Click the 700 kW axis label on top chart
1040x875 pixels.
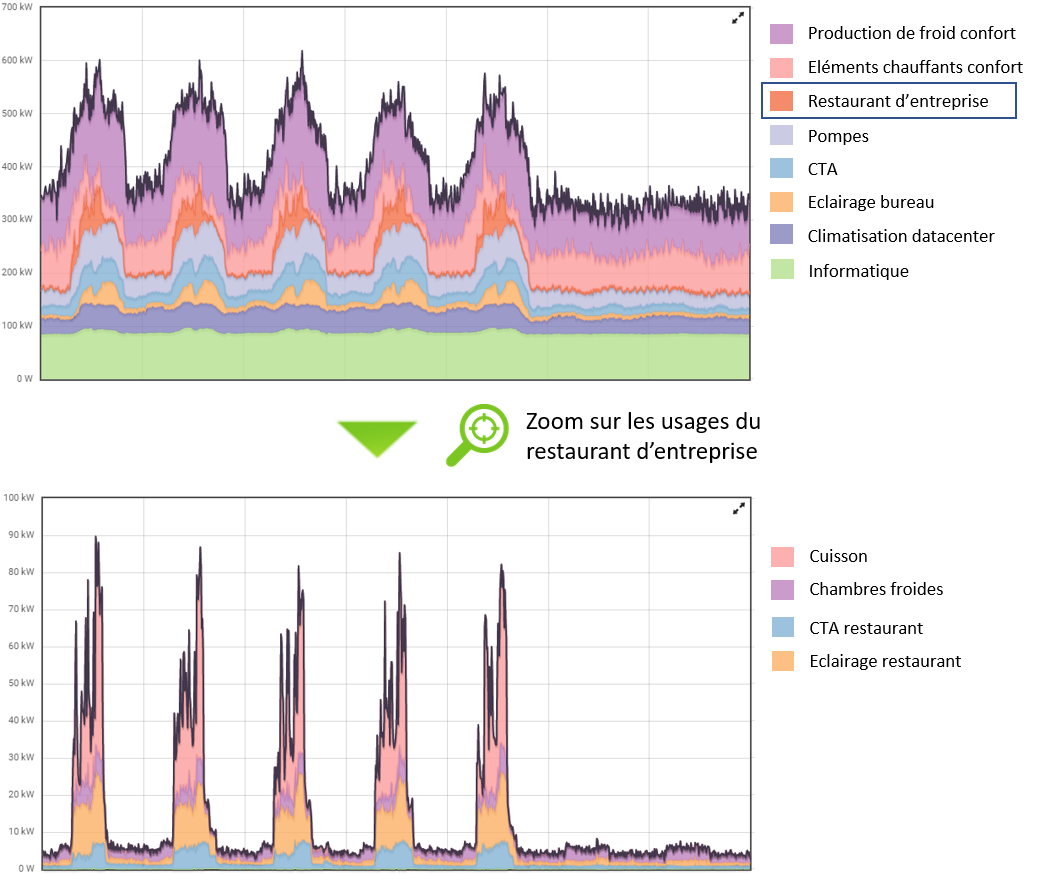coord(19,8)
